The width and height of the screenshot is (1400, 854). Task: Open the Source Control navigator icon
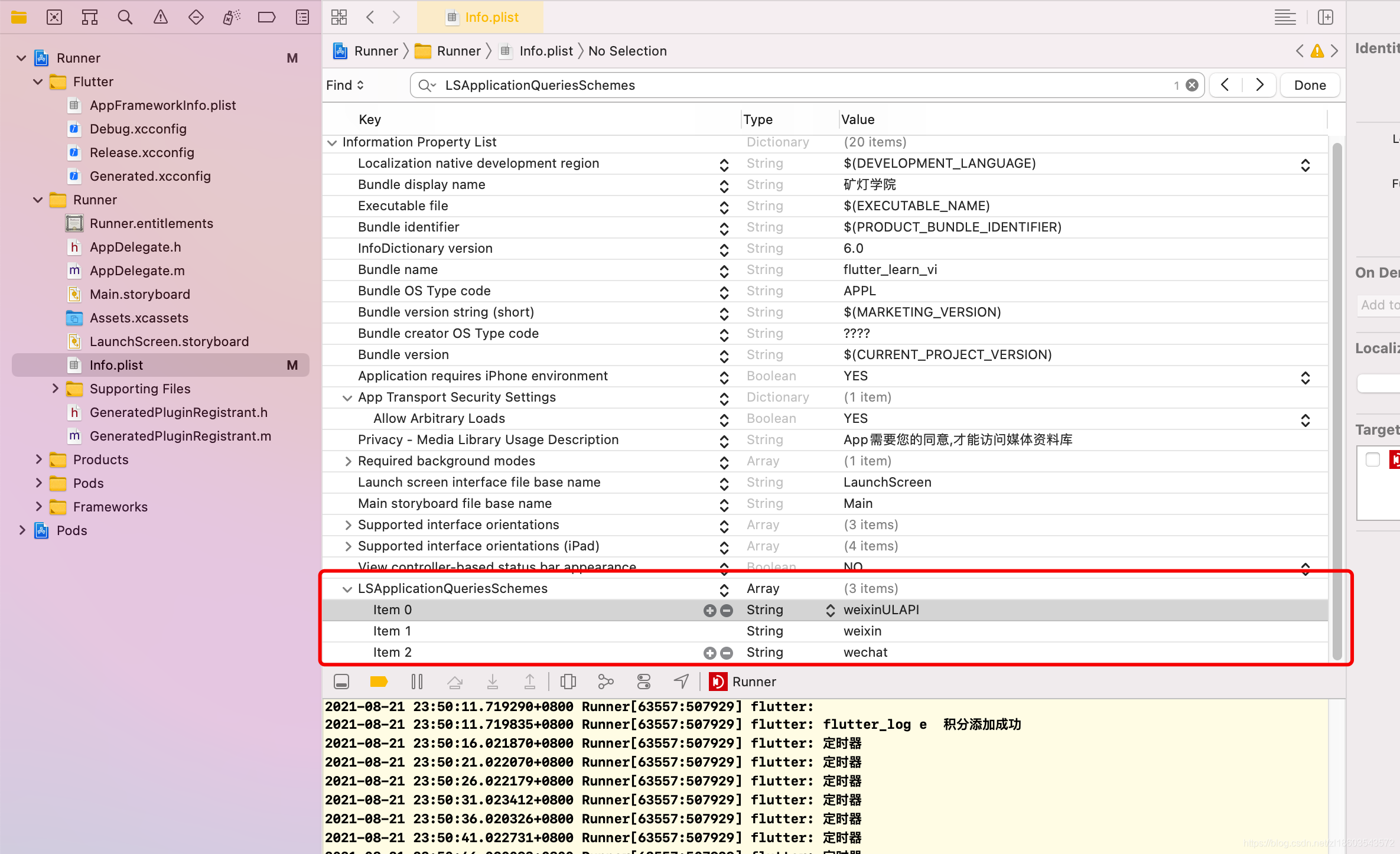54,17
